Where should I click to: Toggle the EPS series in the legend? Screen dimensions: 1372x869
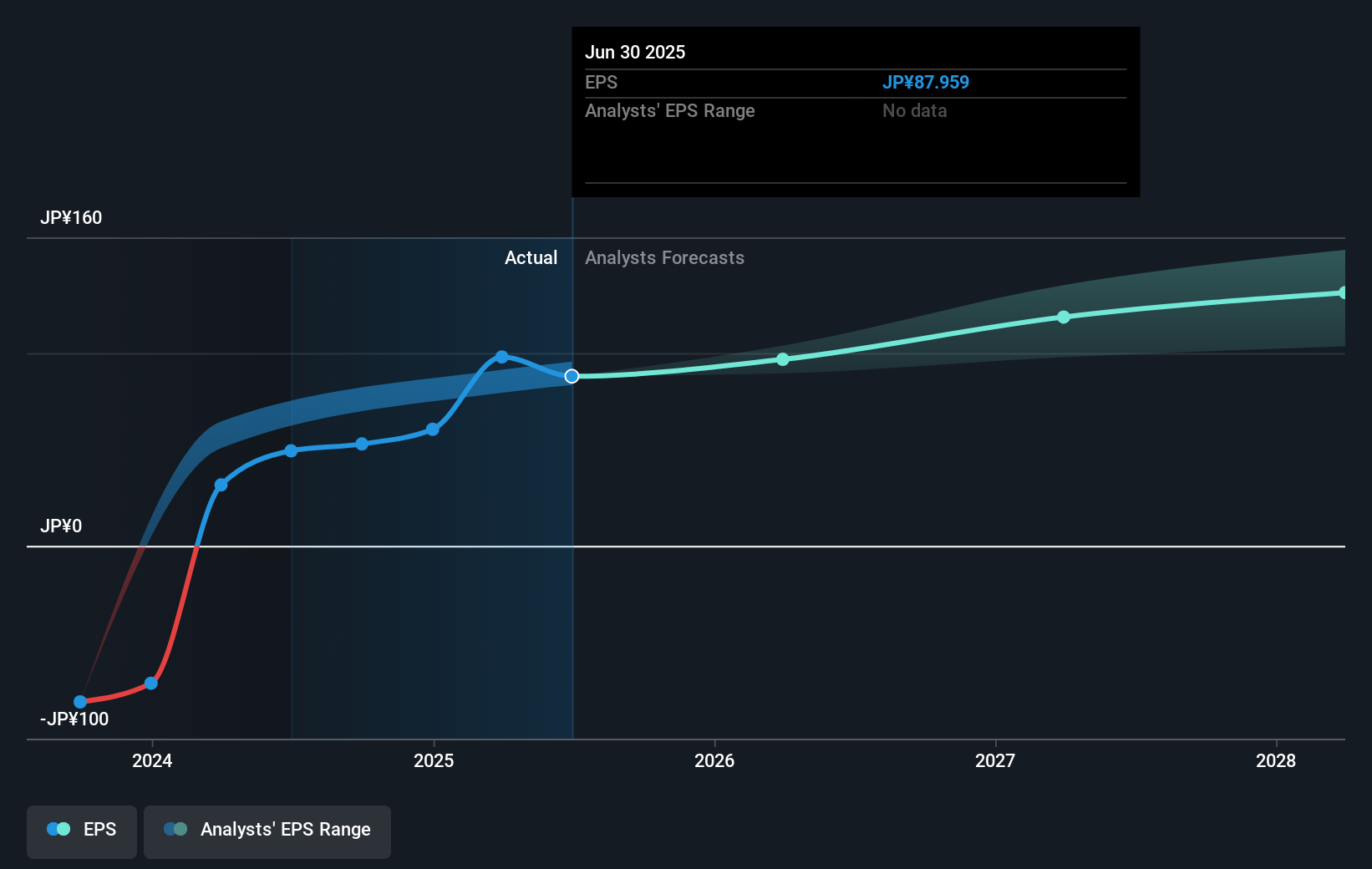pos(82,831)
